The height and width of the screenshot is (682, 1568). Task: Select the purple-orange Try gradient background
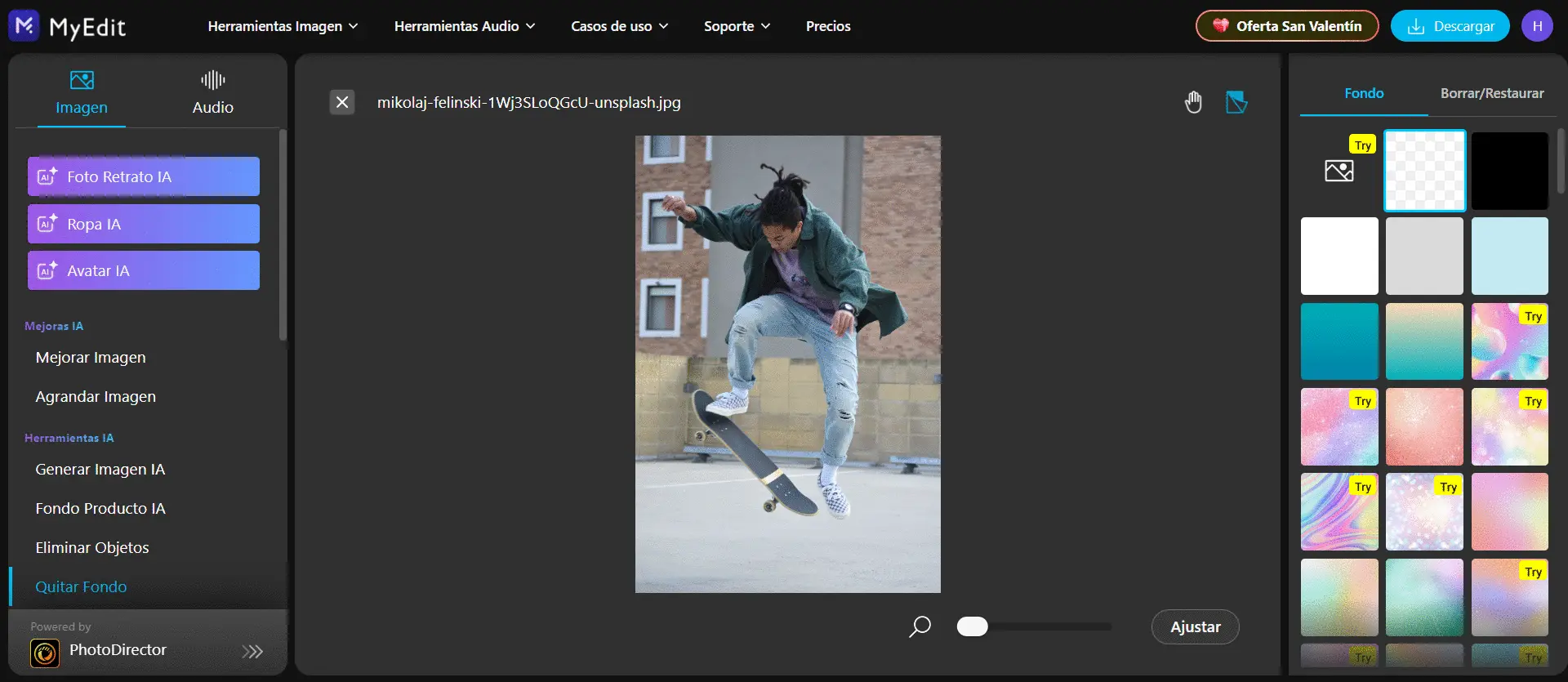pyautogui.click(x=1510, y=597)
